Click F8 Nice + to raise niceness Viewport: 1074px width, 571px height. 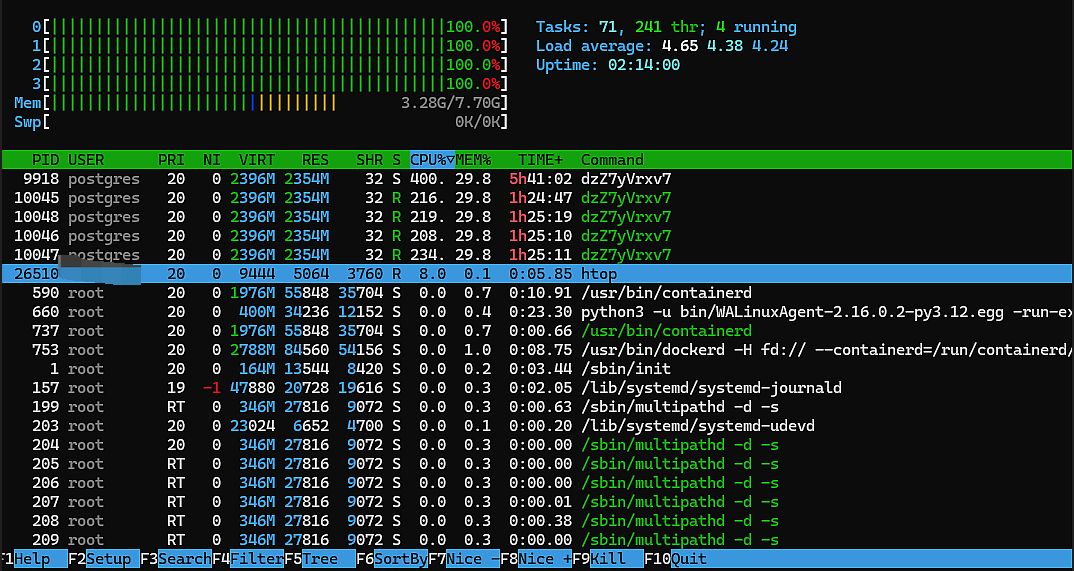coord(536,559)
